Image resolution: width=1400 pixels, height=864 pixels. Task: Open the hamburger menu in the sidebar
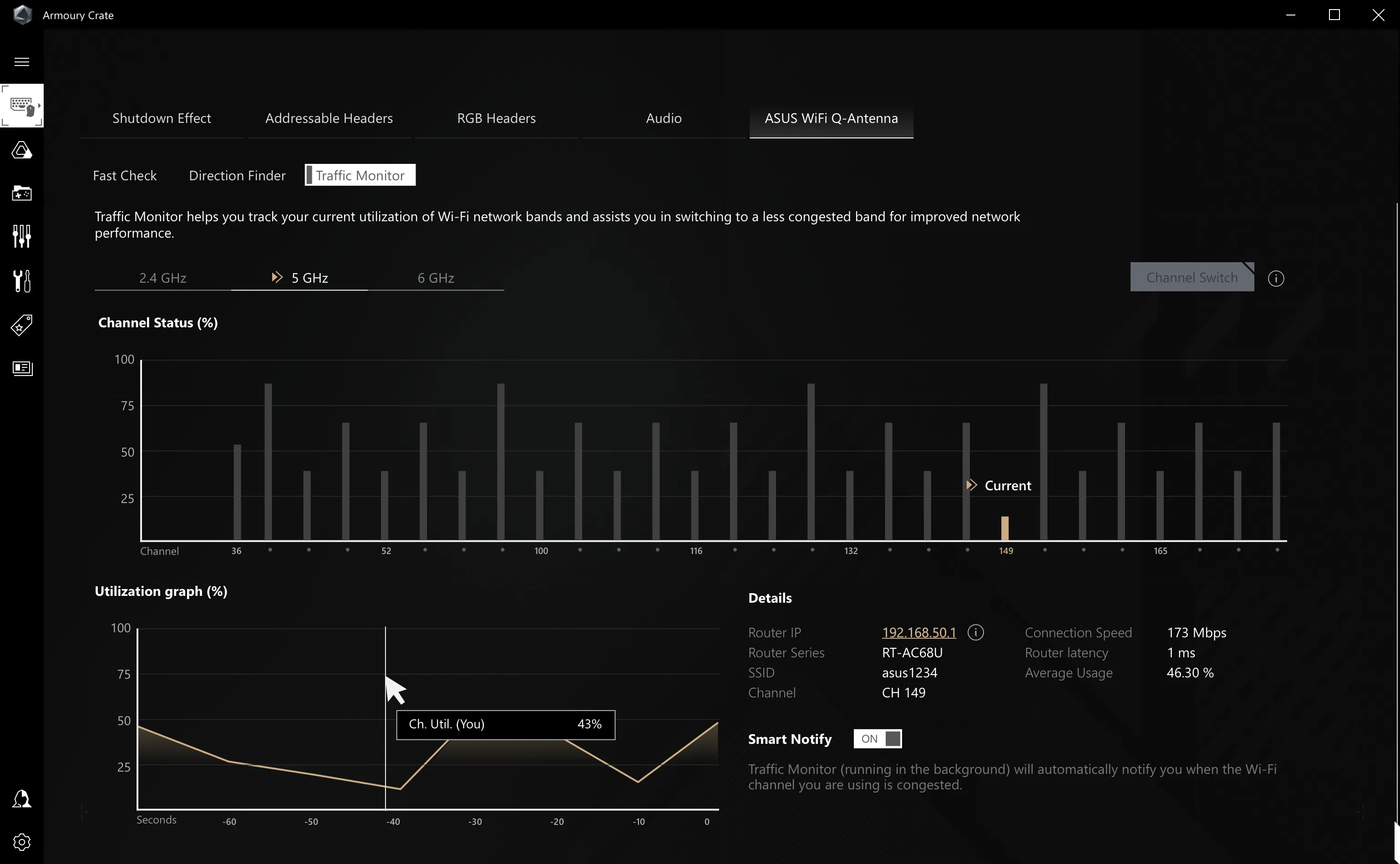[22, 62]
